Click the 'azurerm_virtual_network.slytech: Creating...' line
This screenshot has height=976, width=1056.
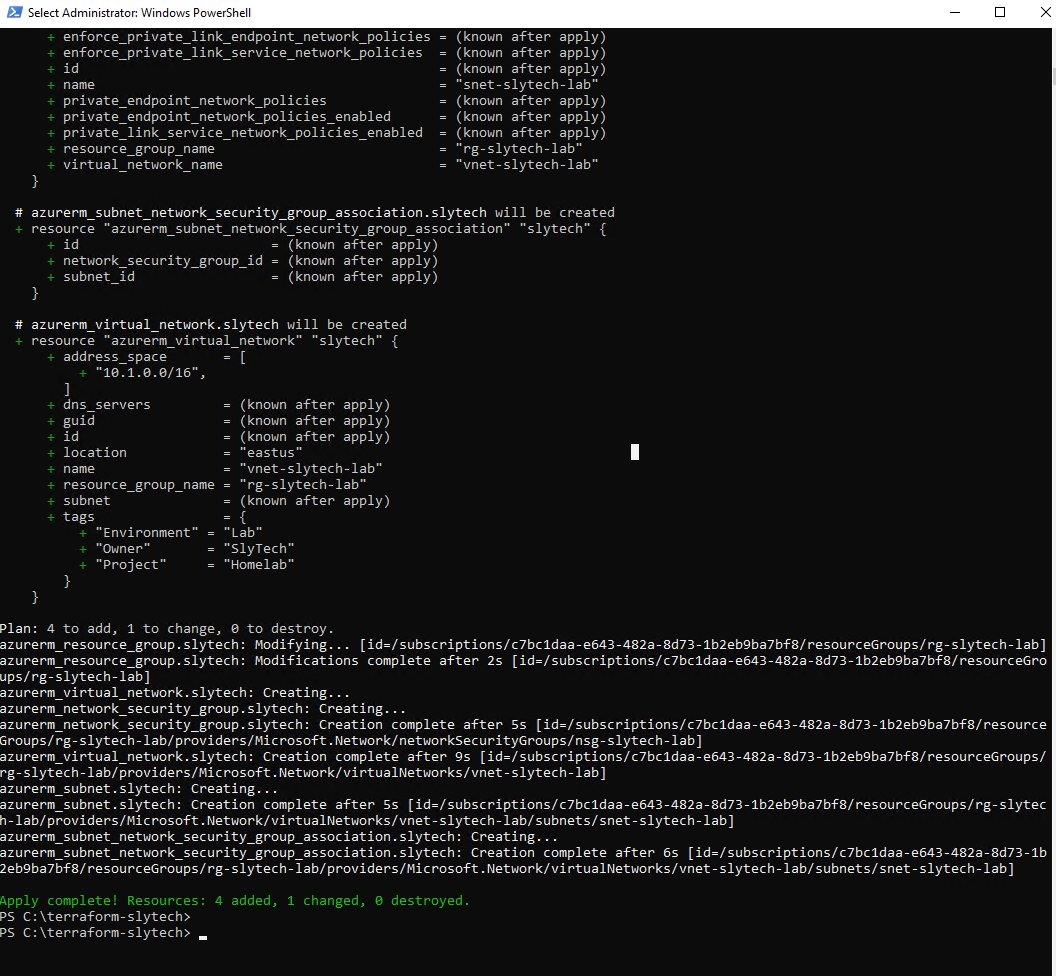(x=175, y=692)
